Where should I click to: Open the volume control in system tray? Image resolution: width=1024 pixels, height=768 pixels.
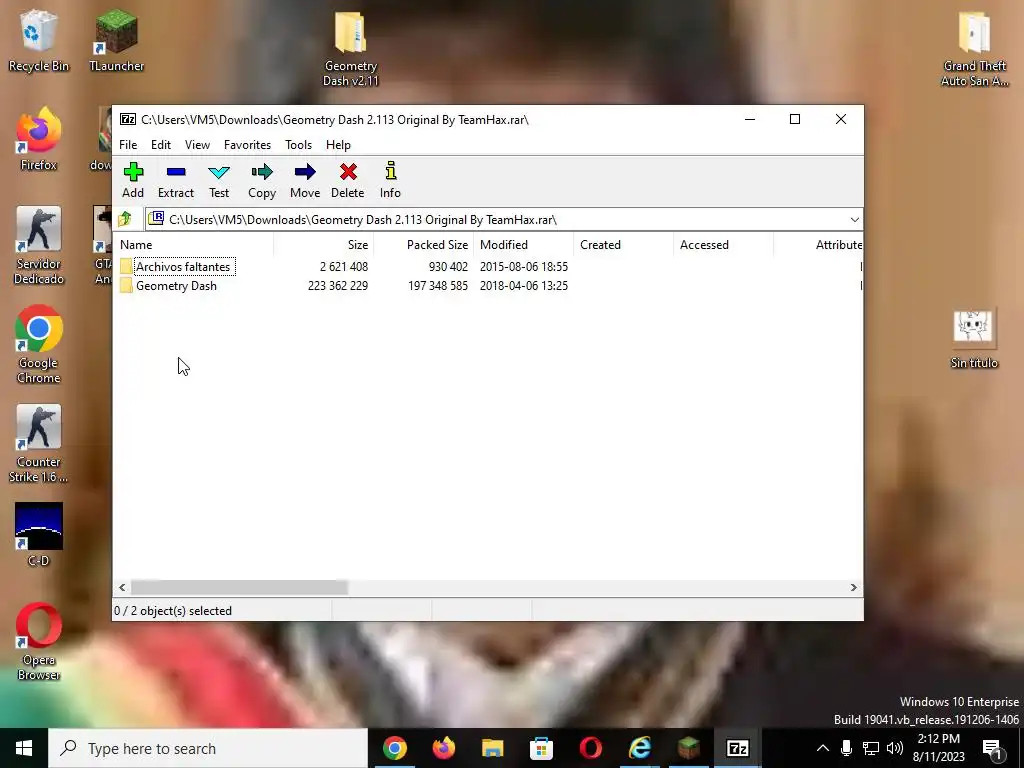click(895, 748)
